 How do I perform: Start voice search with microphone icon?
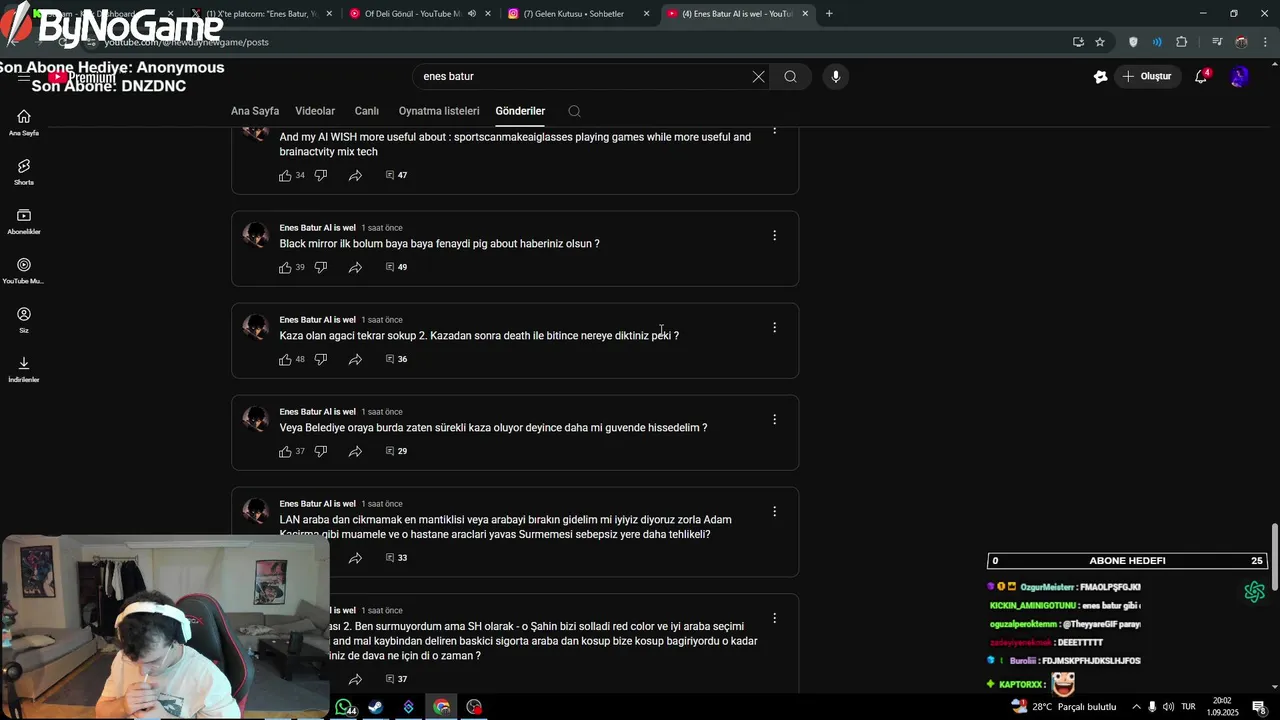836,76
